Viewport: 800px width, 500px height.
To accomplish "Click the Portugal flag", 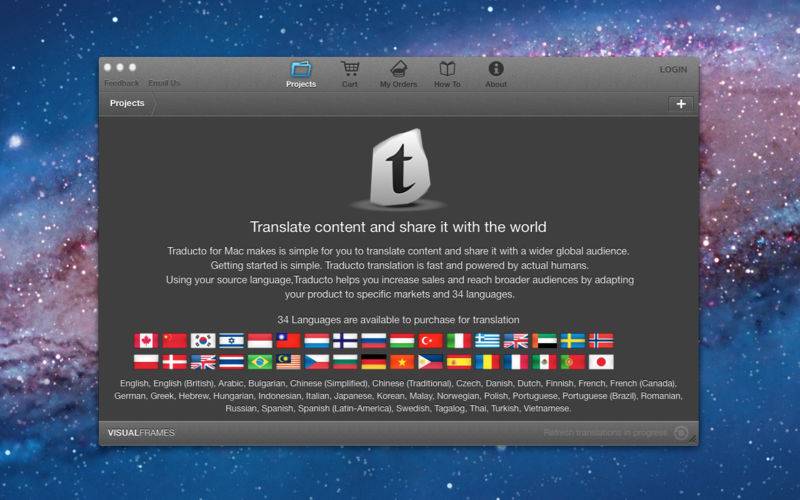I will coord(573,362).
